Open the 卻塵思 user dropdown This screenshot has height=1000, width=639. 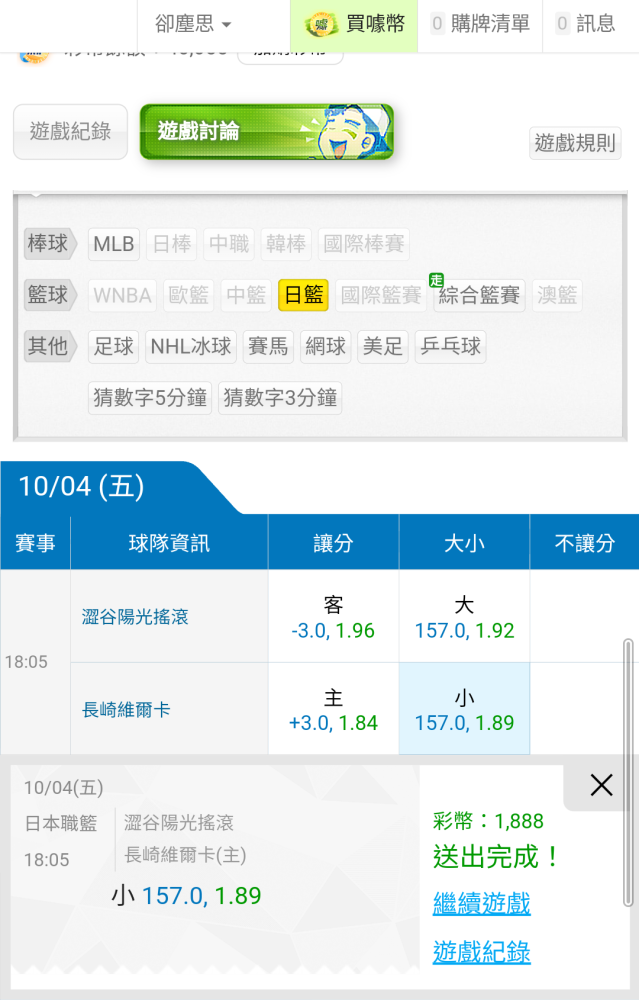pyautogui.click(x=194, y=24)
